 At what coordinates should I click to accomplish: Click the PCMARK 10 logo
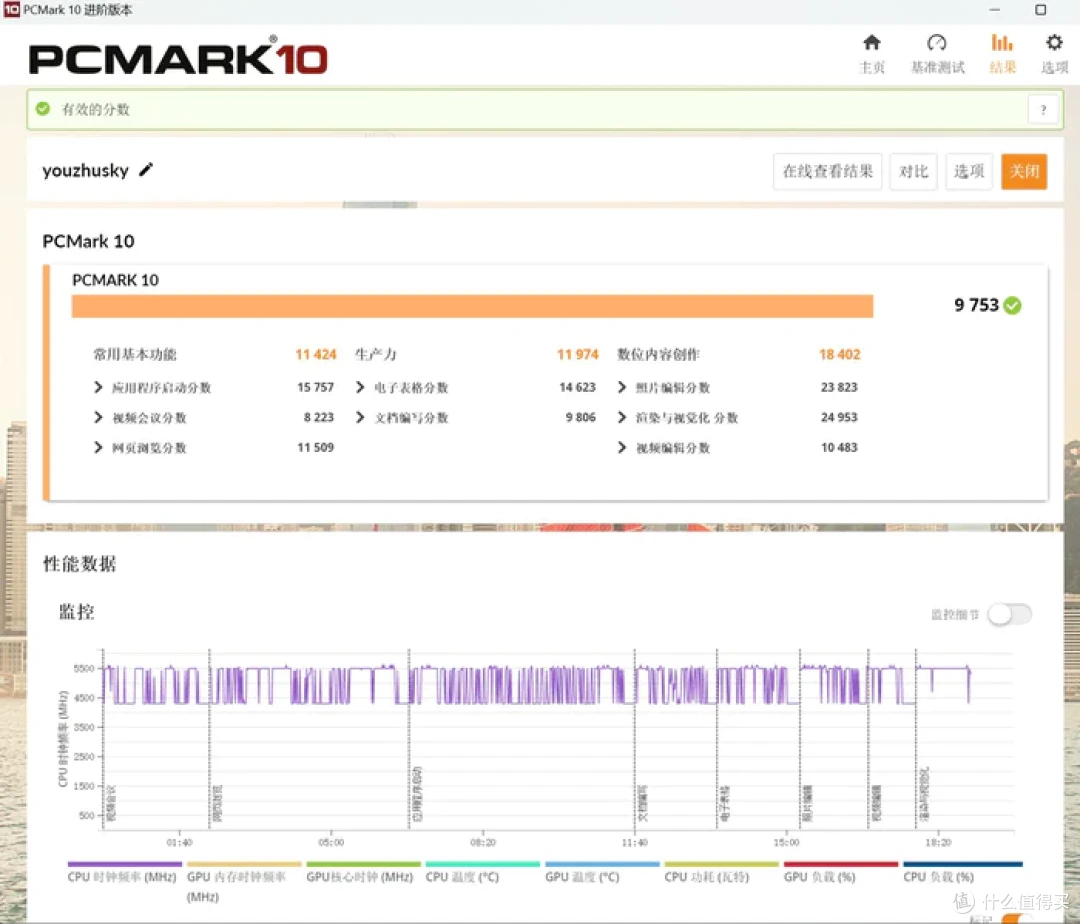[178, 57]
